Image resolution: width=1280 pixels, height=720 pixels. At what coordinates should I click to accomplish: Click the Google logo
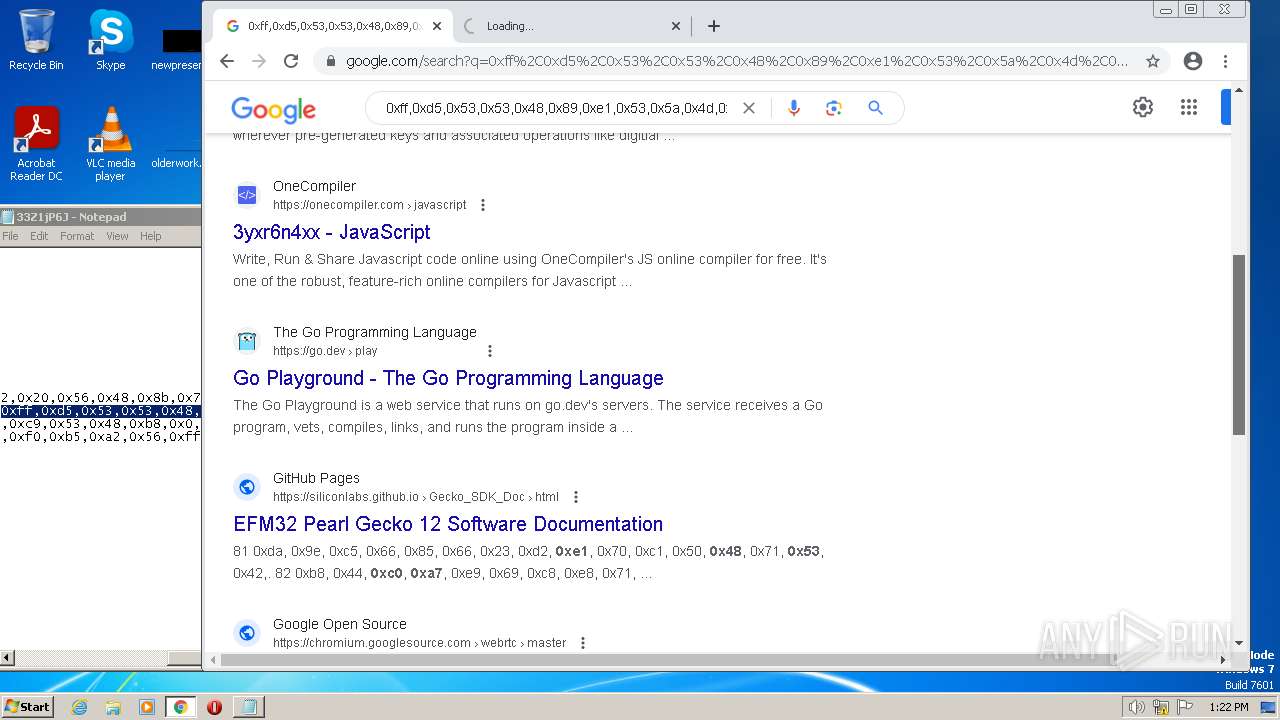(273, 109)
